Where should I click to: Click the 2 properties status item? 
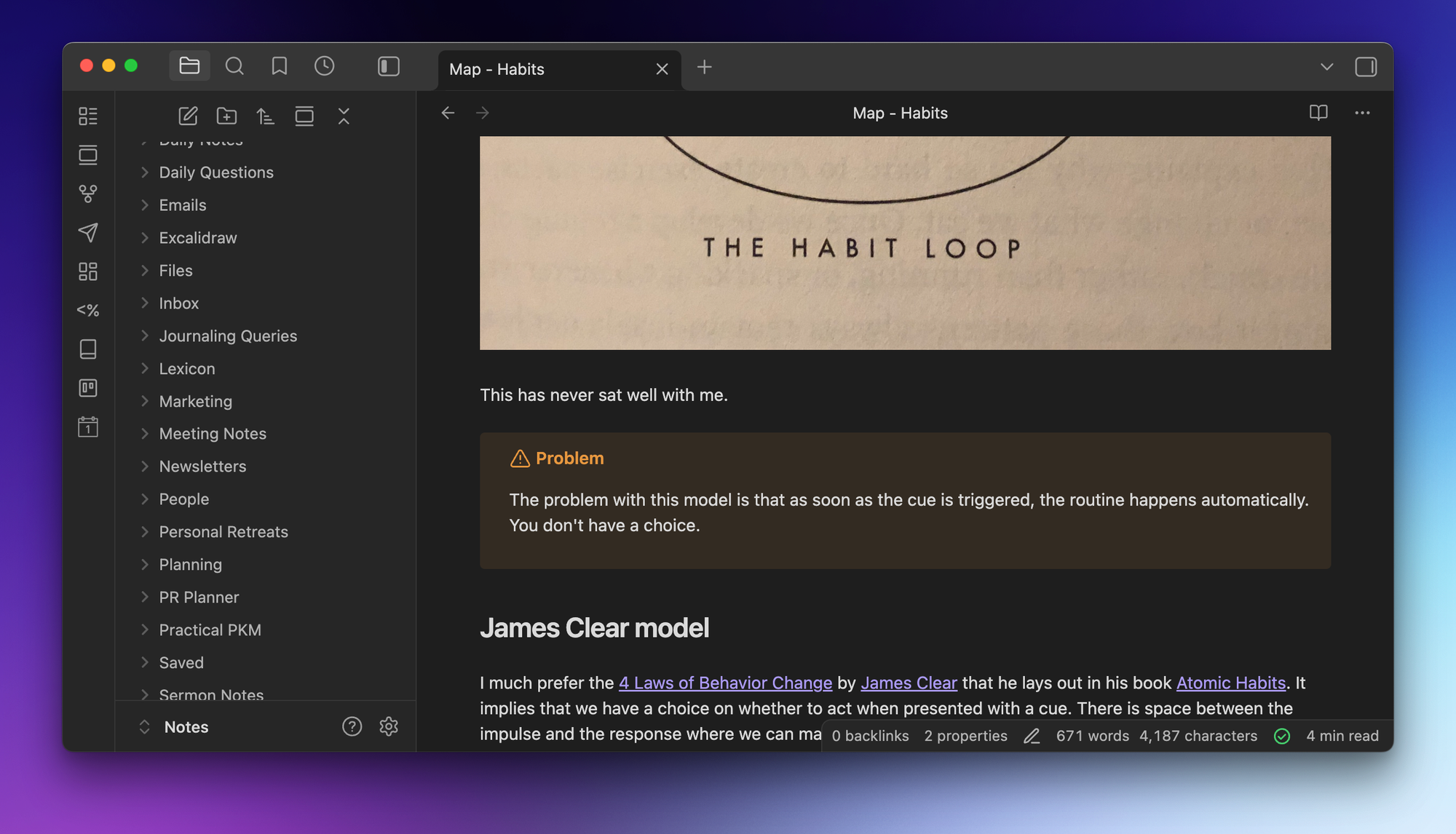pos(965,736)
